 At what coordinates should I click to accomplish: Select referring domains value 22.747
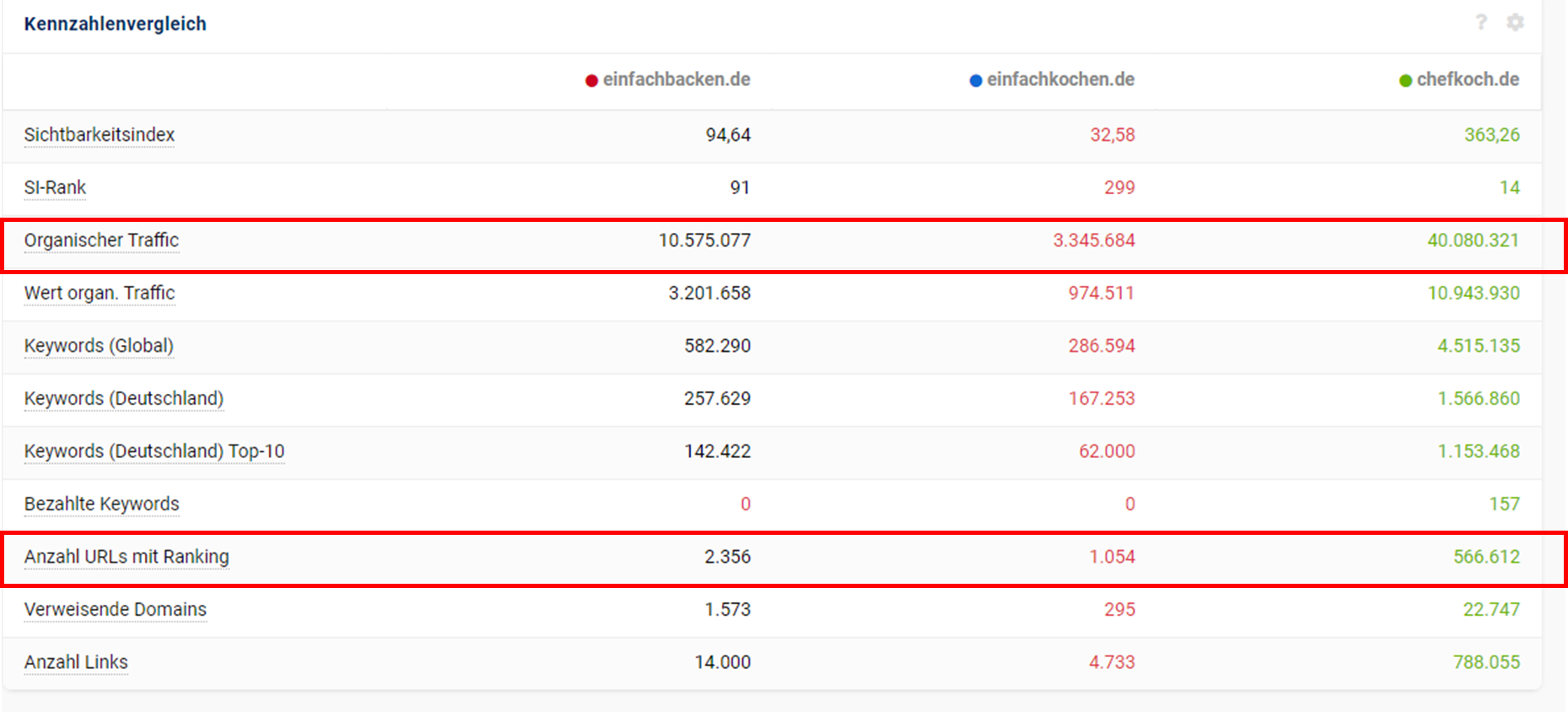(1491, 609)
